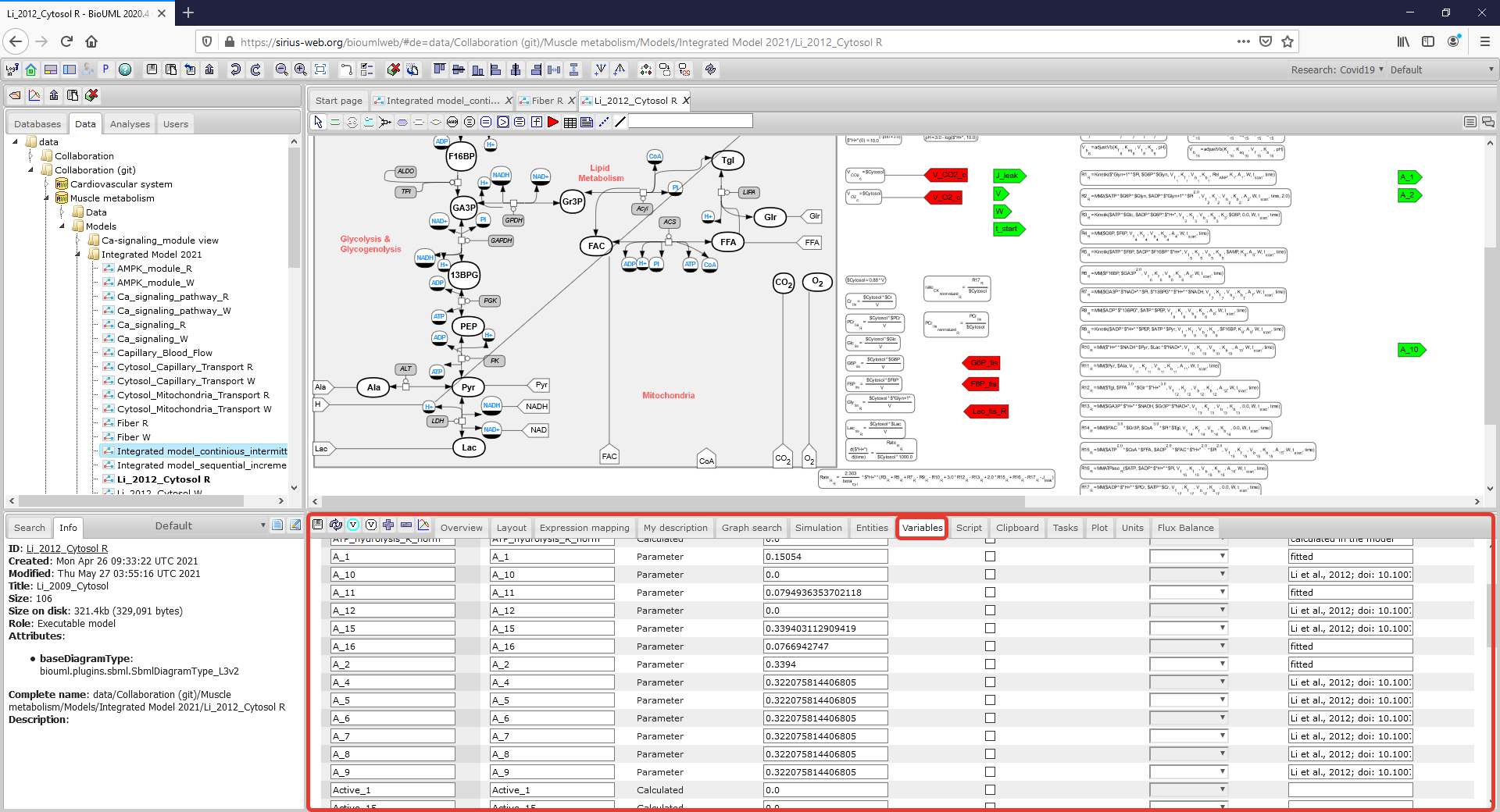Toggle checkbox in A_12 row
The height and width of the screenshot is (812, 1500).
pyautogui.click(x=990, y=611)
